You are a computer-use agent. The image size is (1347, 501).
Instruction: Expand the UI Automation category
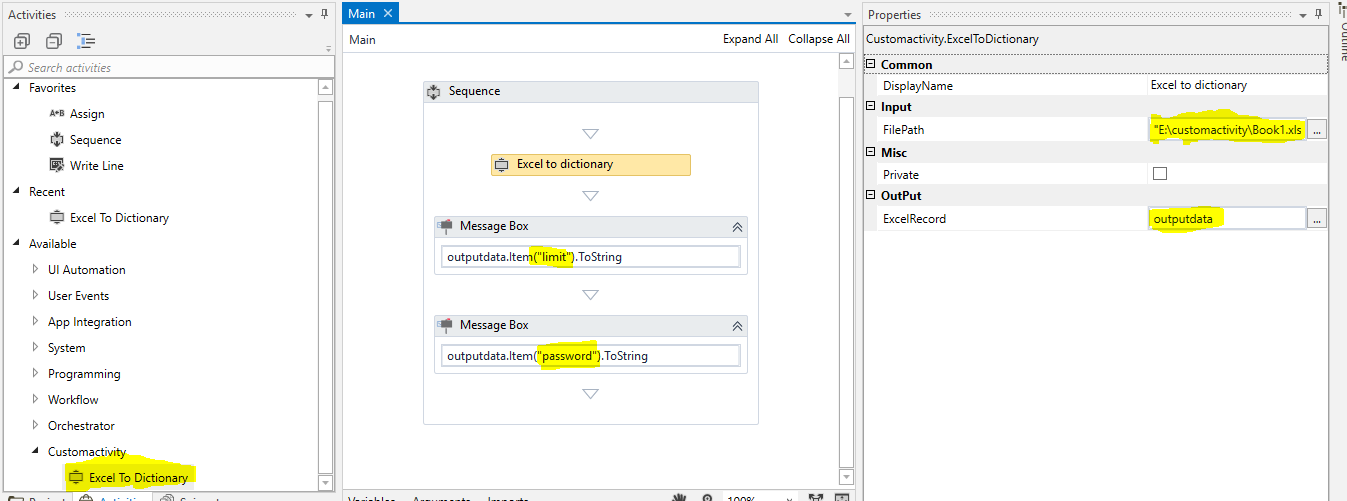37,270
